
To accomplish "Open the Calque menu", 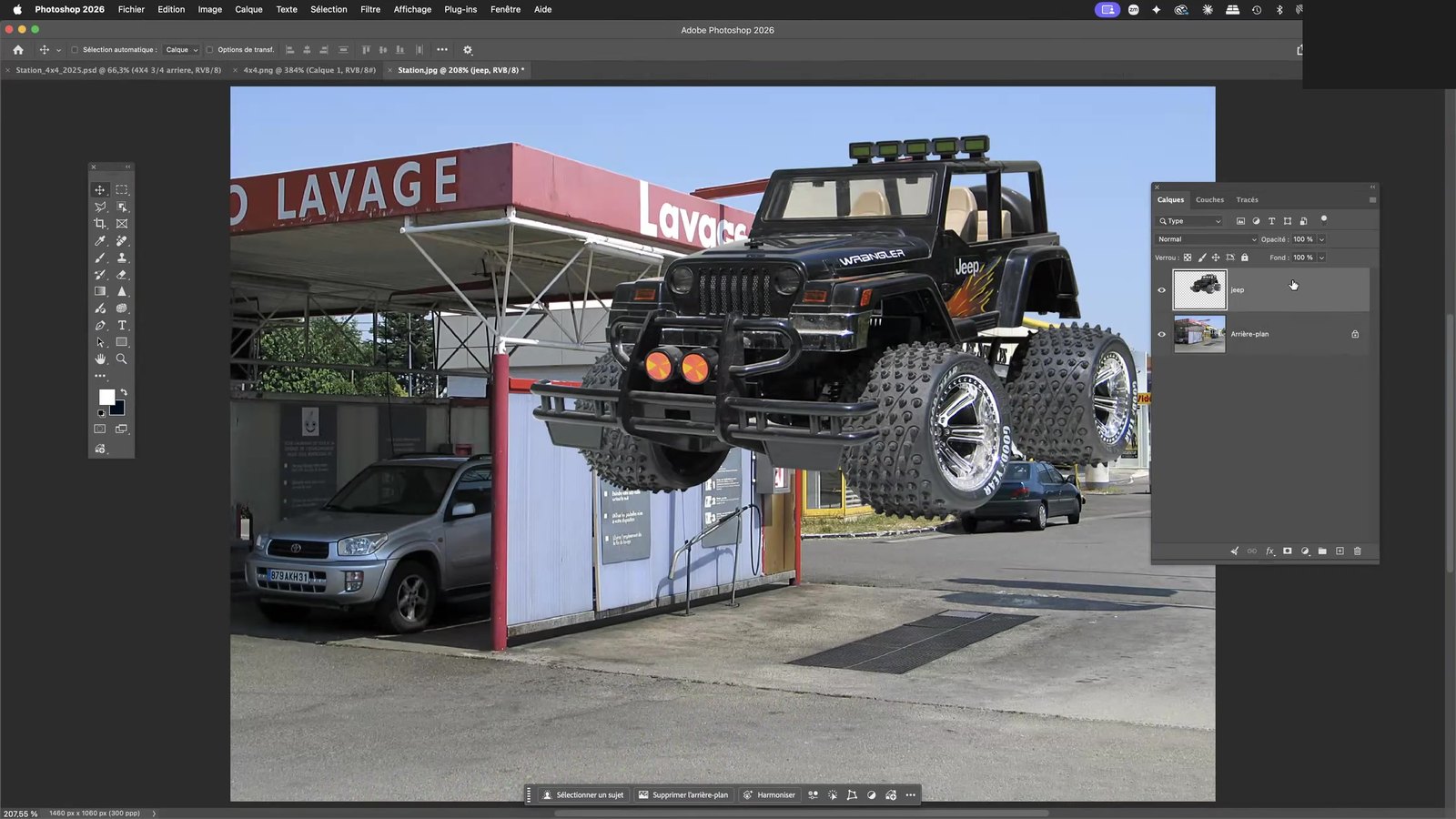I will point(248,9).
